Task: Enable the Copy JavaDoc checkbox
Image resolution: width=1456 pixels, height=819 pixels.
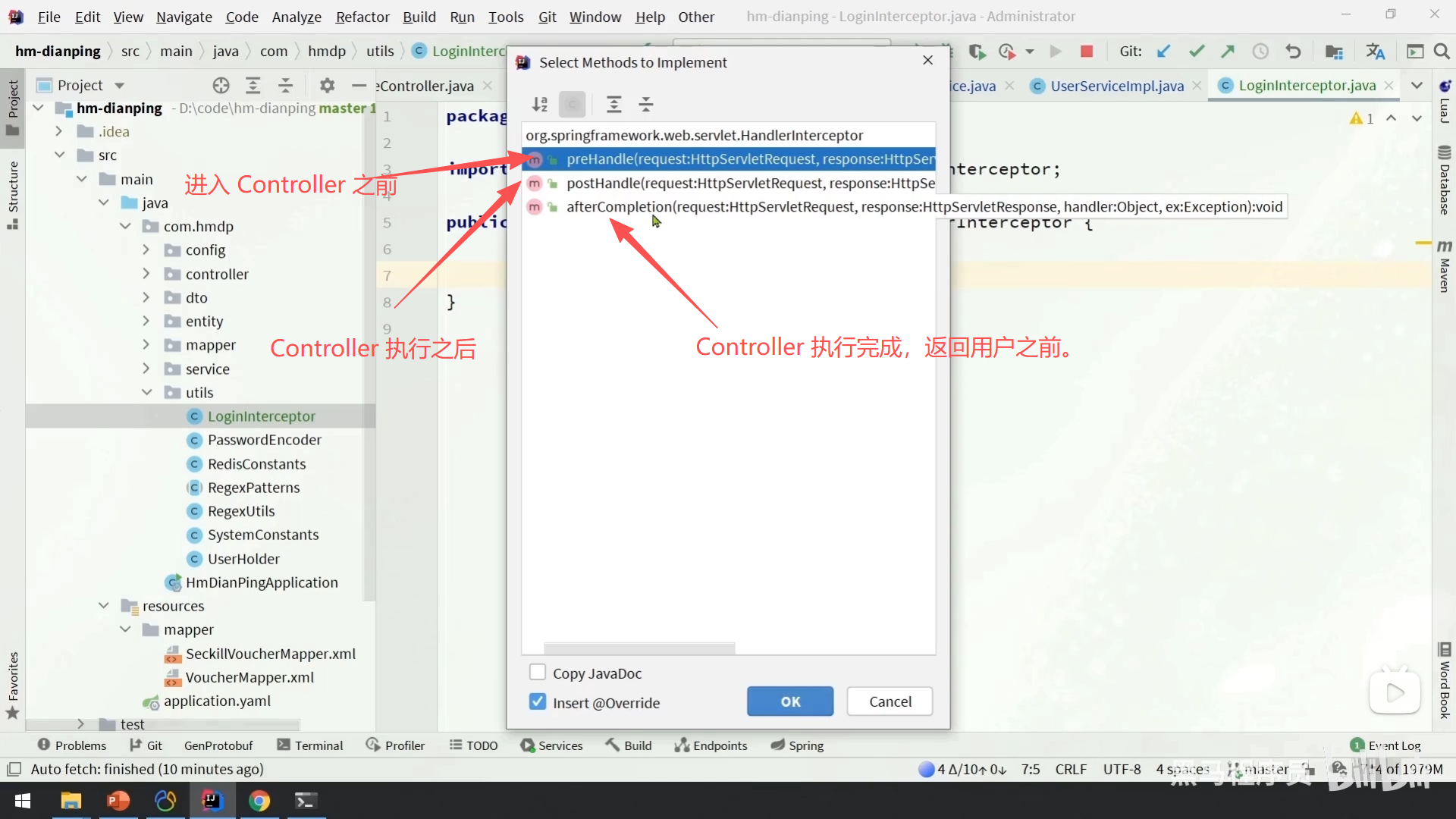Action: pyautogui.click(x=538, y=673)
